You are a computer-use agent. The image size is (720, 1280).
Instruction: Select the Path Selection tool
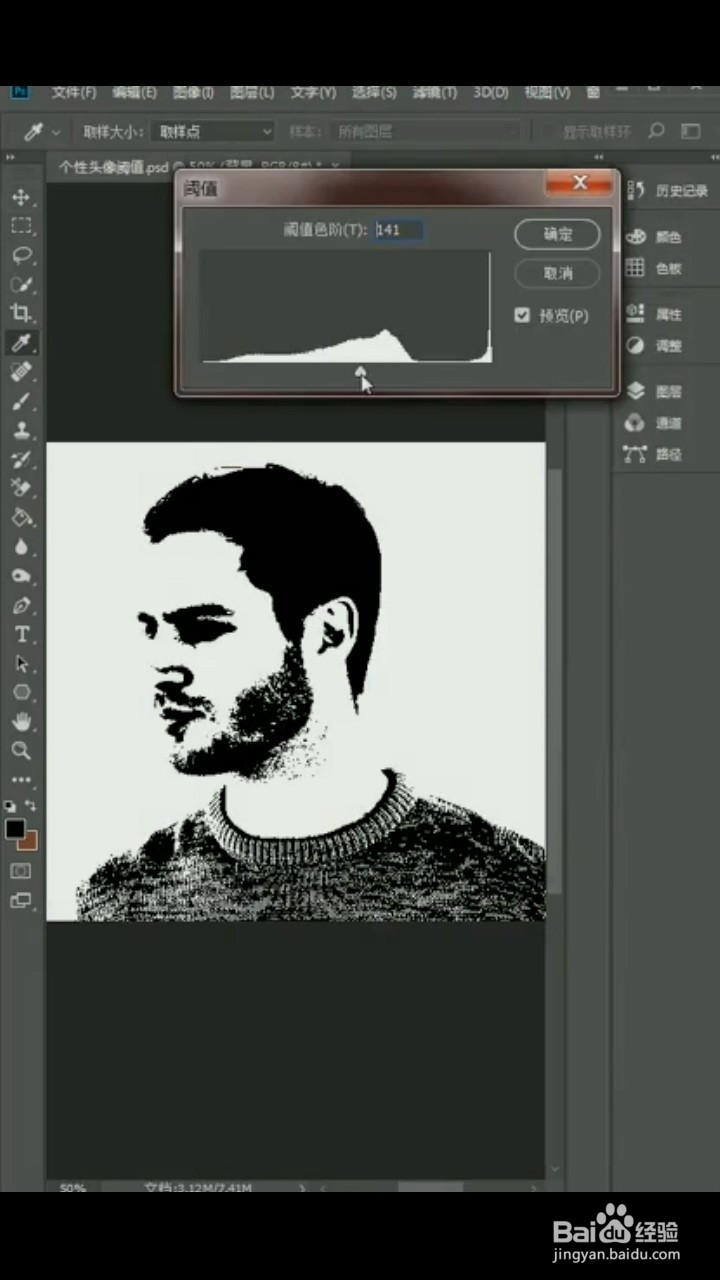point(21,663)
